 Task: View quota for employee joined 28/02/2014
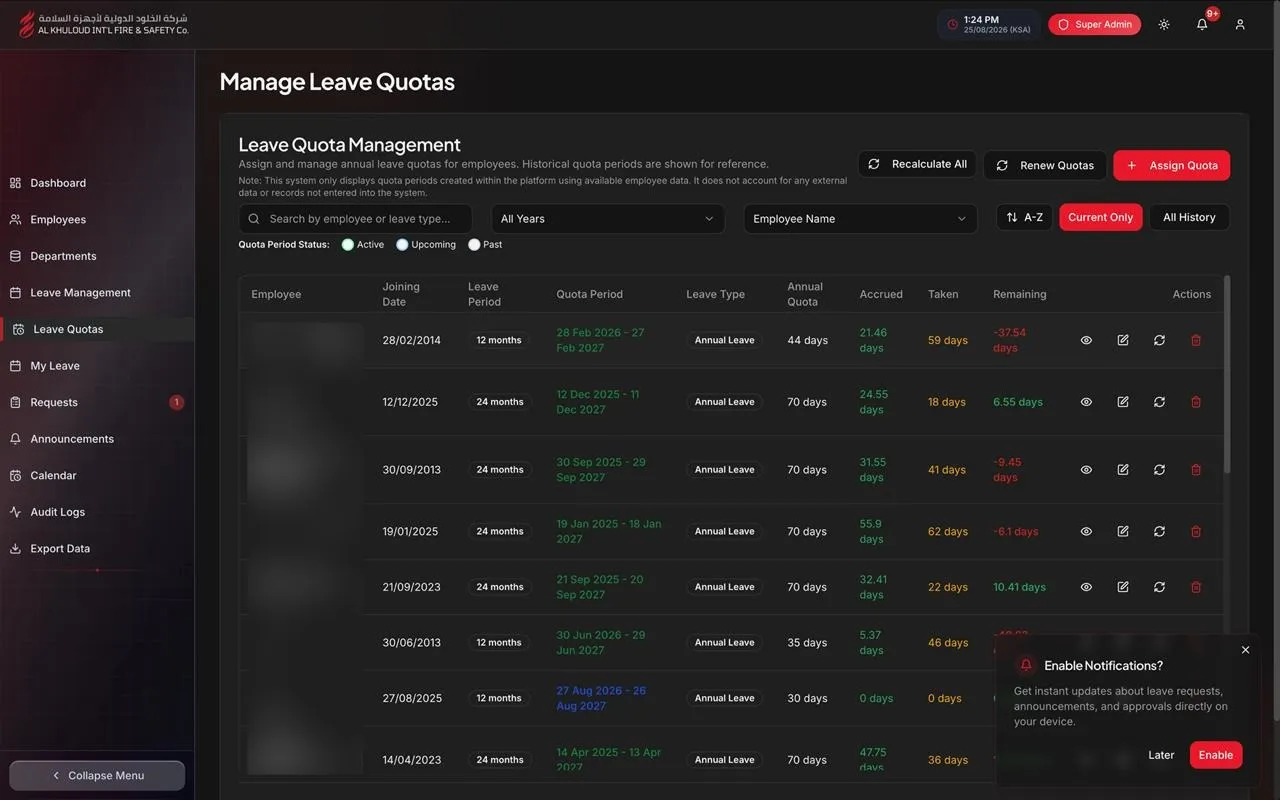pos(1086,340)
